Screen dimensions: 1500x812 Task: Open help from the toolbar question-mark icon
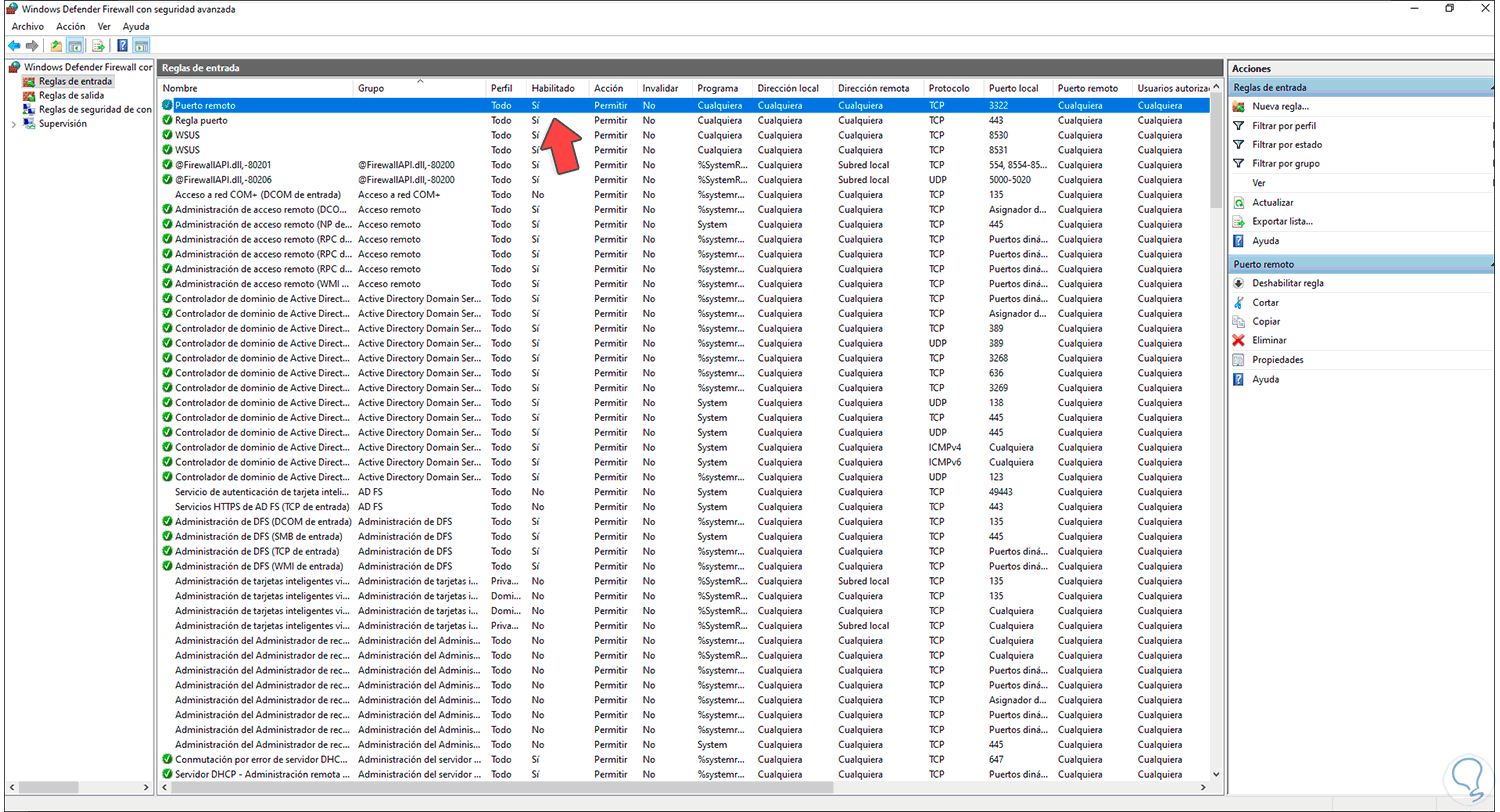(122, 46)
